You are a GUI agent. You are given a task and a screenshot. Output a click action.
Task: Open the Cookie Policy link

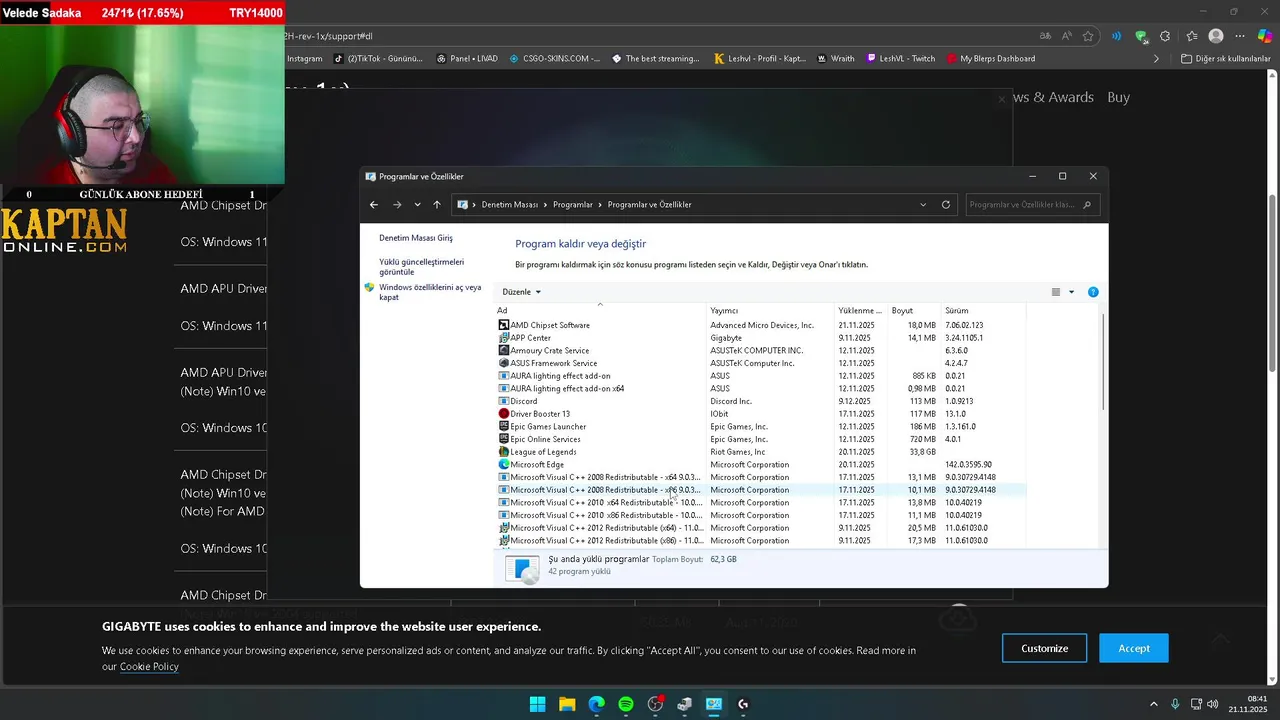click(x=149, y=667)
